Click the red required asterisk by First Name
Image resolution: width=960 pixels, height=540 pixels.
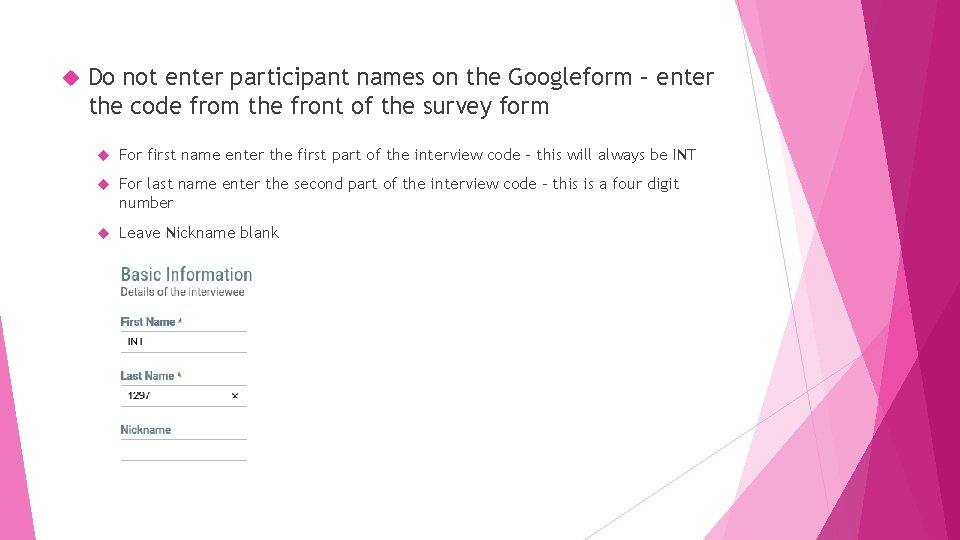coord(179,321)
